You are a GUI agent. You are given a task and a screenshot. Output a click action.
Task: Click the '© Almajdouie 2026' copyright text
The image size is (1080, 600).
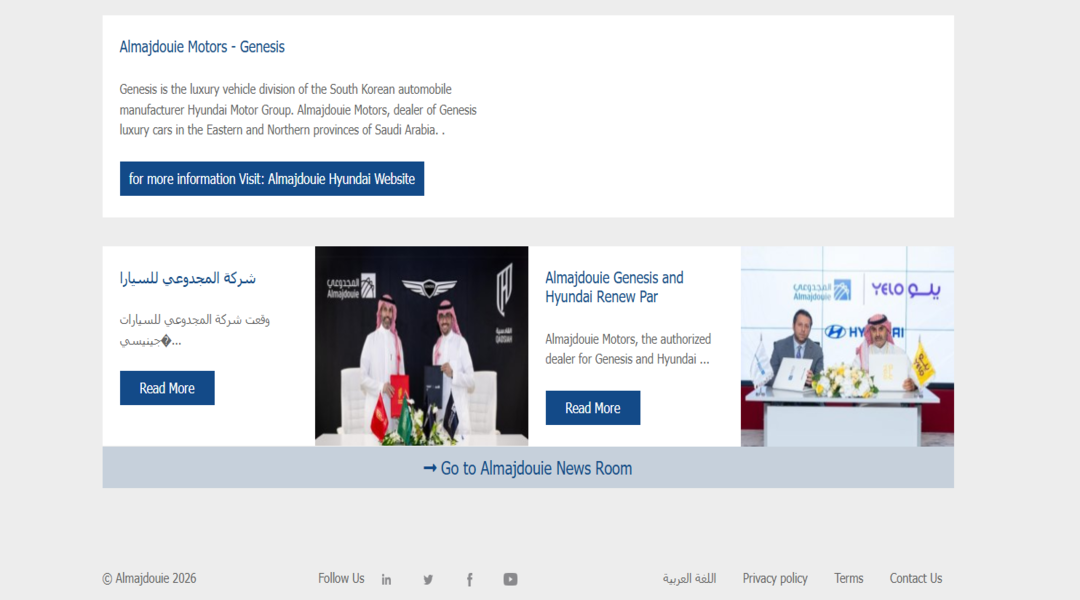pos(149,579)
